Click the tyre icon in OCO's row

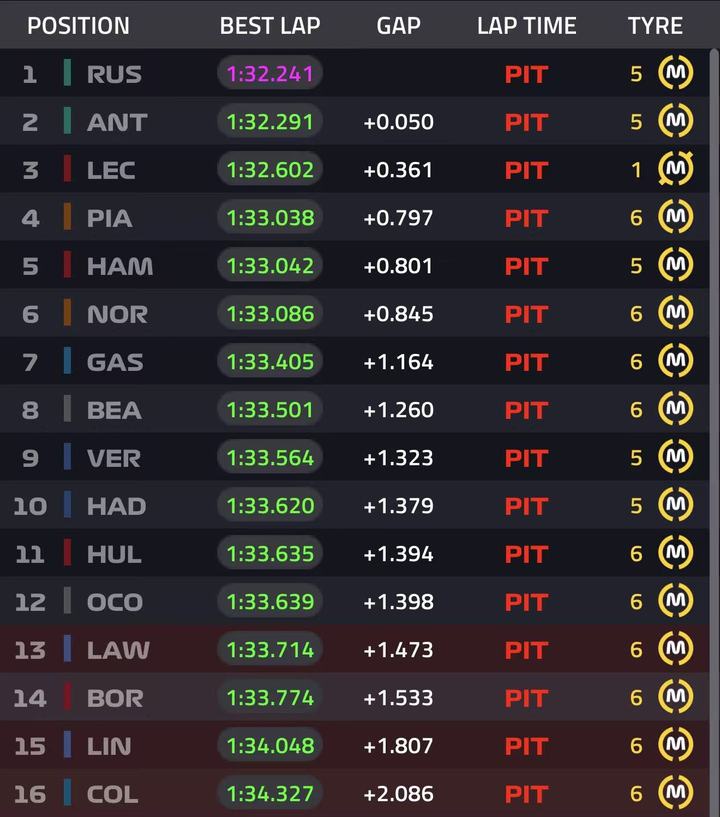click(x=676, y=602)
